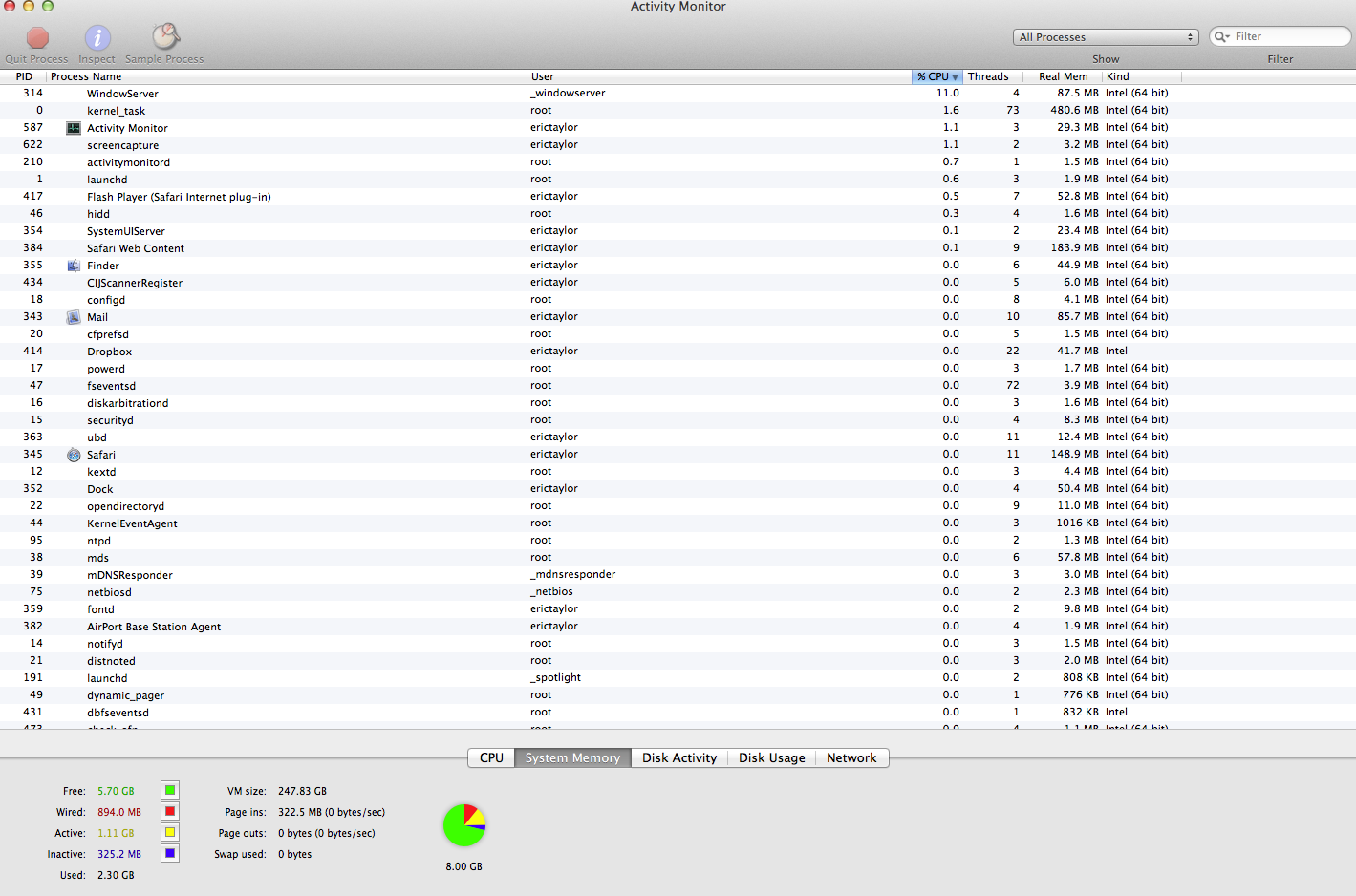Click the Threads column header
Image resolution: width=1356 pixels, height=896 pixels.
pyautogui.click(x=992, y=76)
